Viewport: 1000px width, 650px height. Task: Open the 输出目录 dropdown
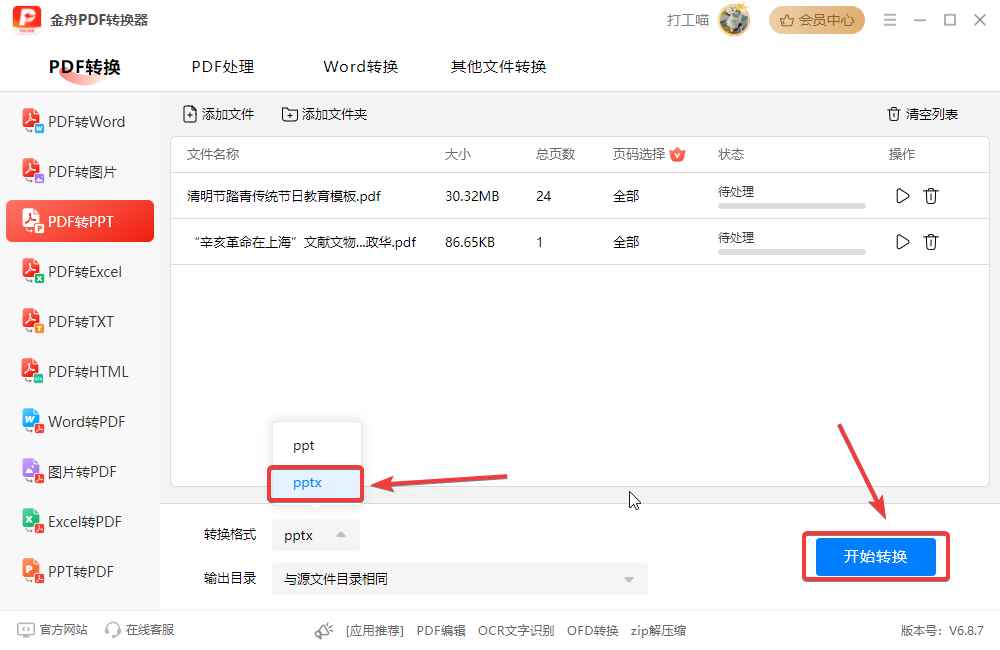click(x=459, y=579)
